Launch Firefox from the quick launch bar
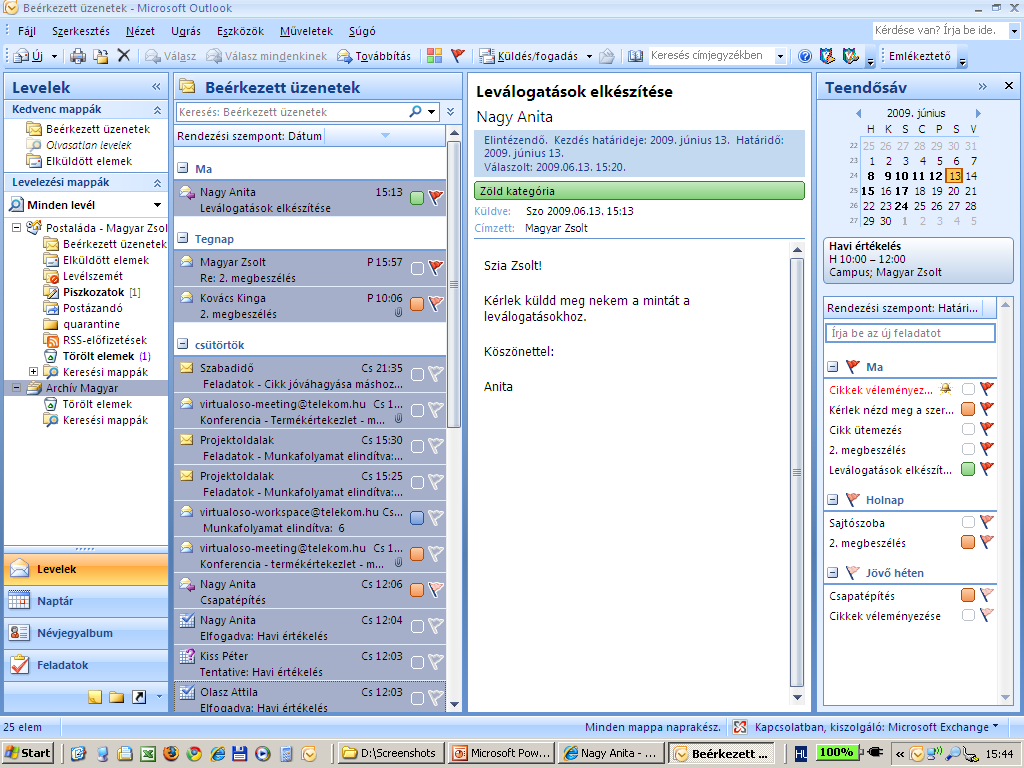The image size is (1024, 768). pos(171,754)
